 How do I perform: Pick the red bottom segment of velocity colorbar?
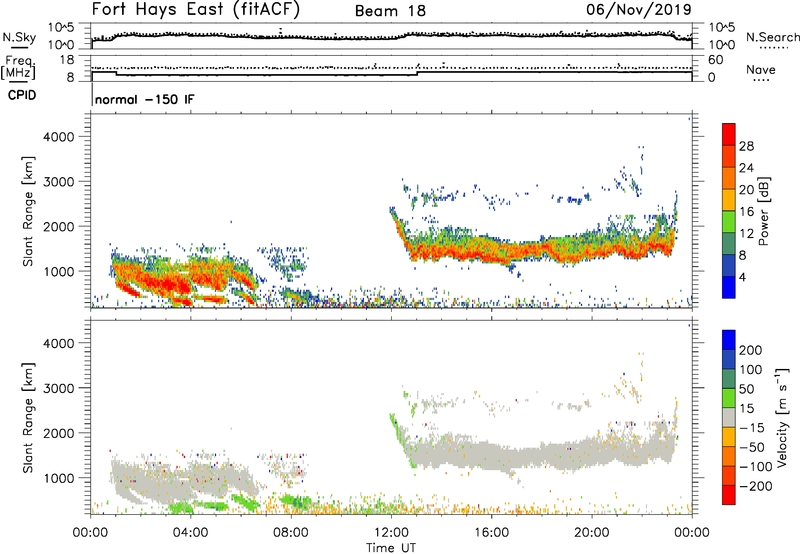(729, 495)
